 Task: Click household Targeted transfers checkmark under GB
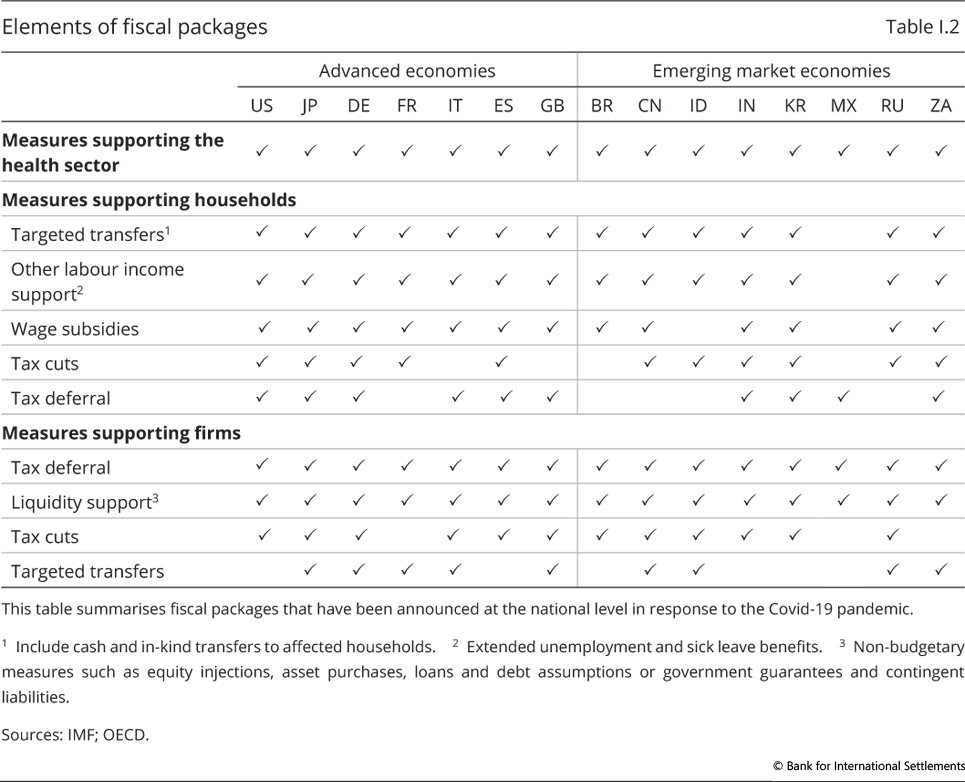coord(552,233)
